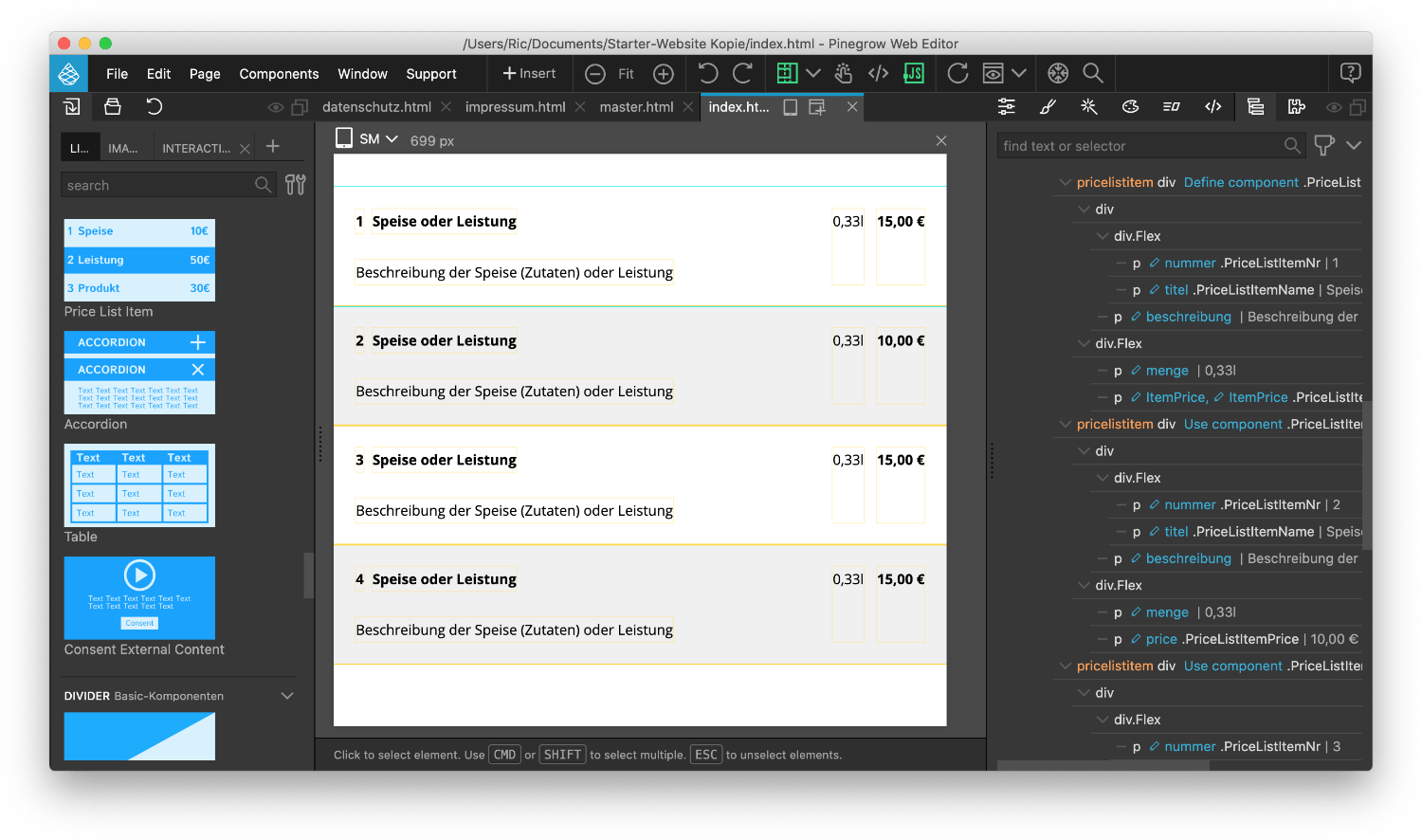Open dropdown arrow next to page layout icon

coord(813,73)
